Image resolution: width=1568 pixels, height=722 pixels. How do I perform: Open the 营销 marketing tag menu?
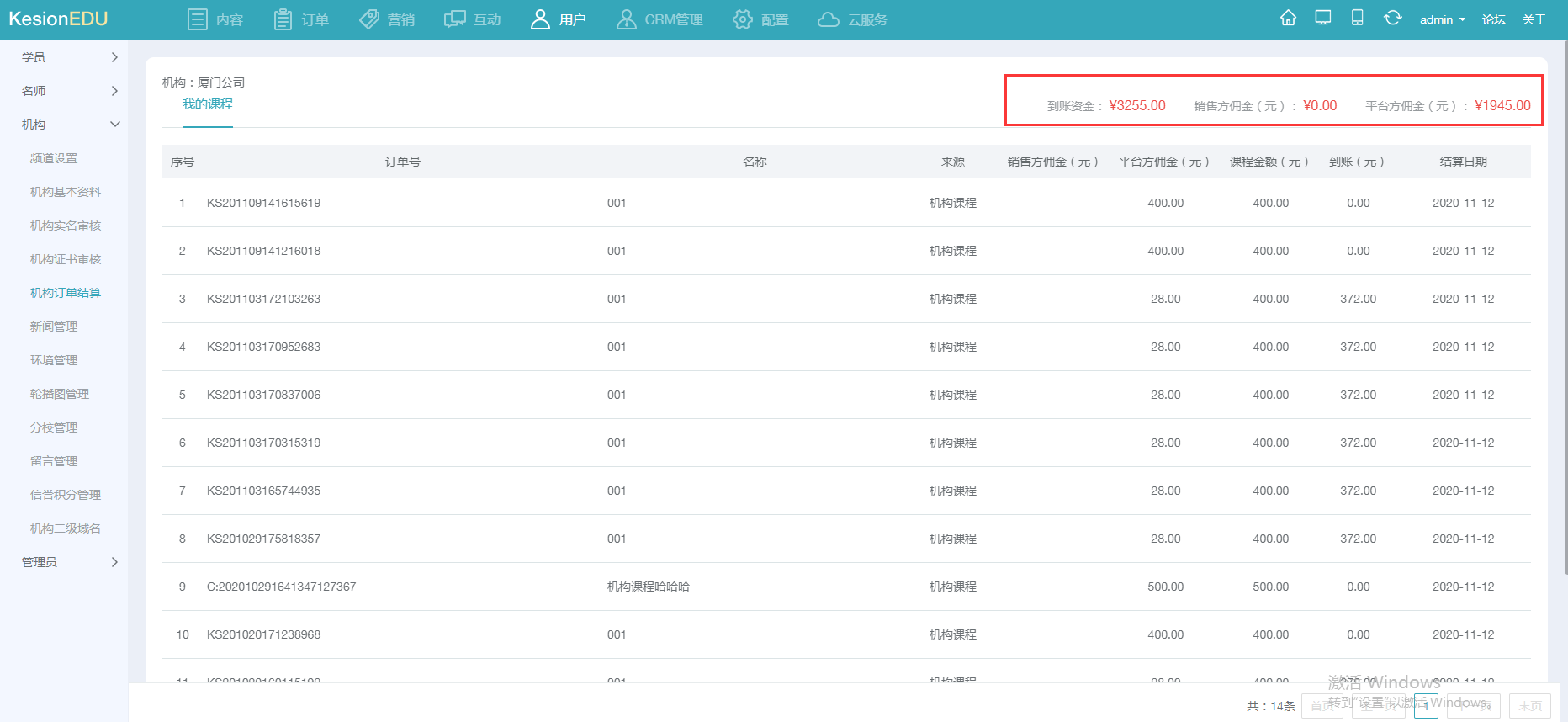[387, 19]
